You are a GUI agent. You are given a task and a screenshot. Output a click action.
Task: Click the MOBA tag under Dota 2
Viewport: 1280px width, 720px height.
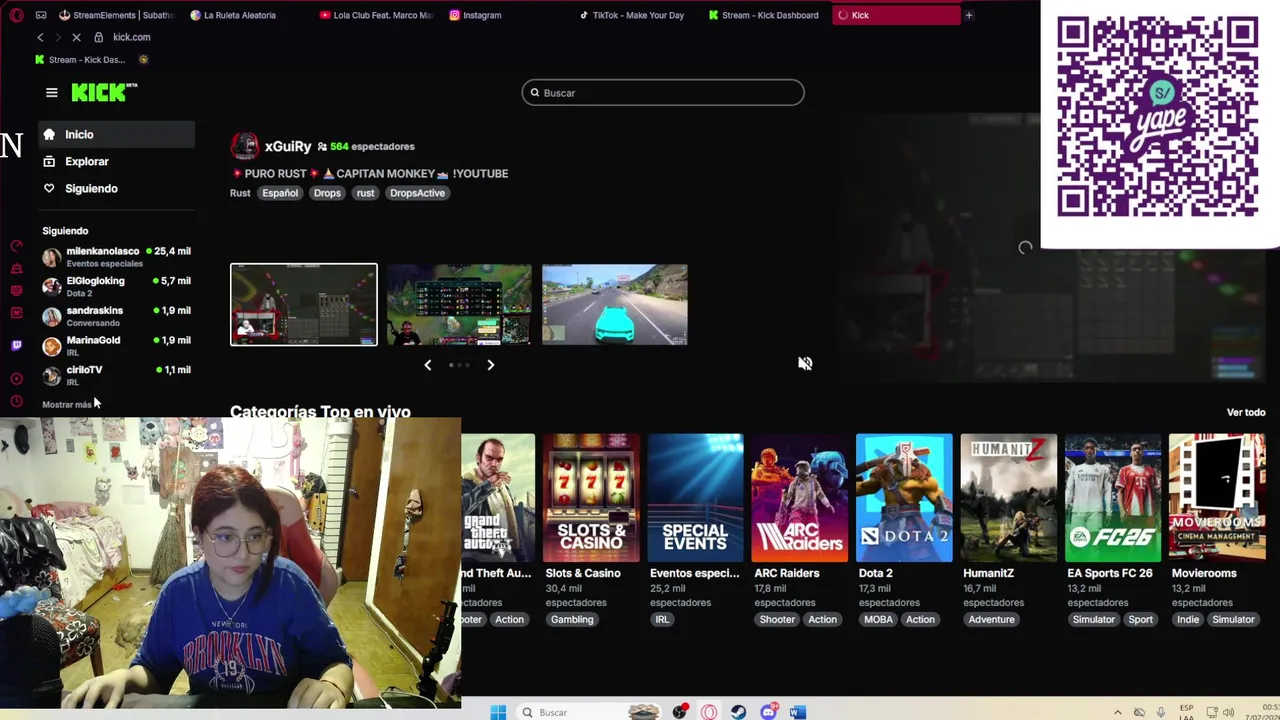click(x=878, y=620)
